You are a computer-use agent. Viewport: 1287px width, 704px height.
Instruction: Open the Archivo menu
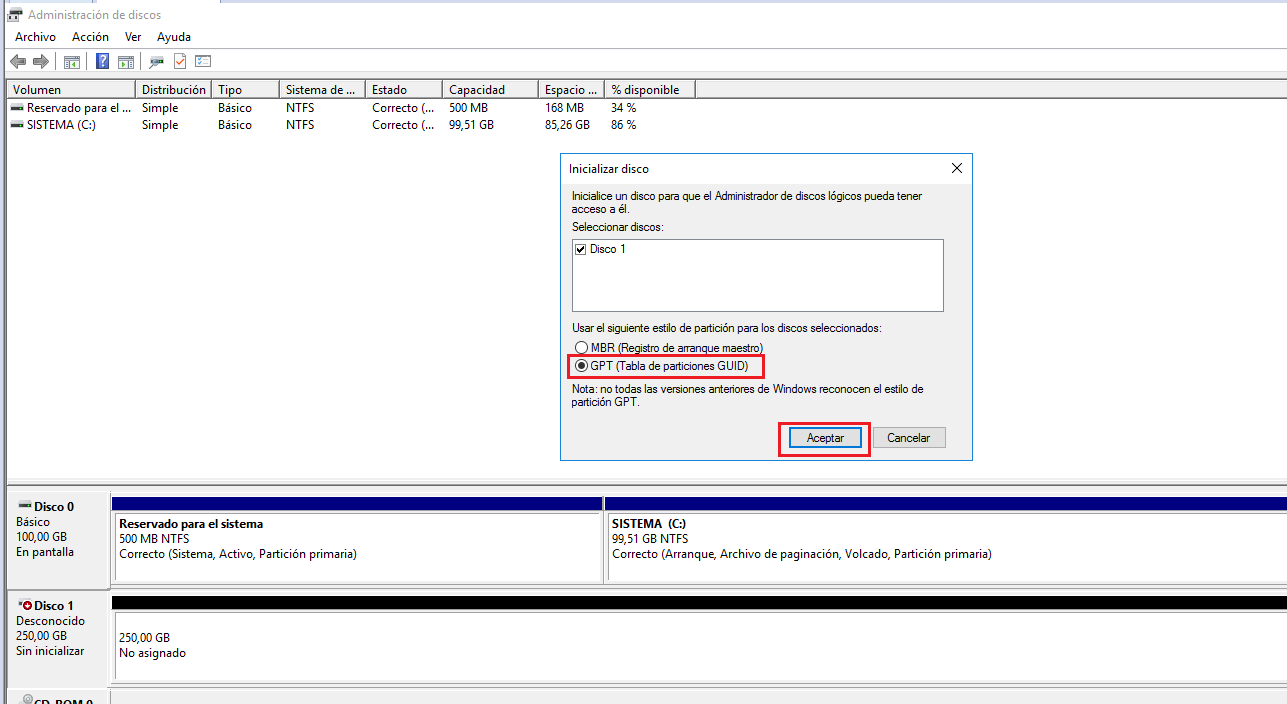[x=35, y=36]
